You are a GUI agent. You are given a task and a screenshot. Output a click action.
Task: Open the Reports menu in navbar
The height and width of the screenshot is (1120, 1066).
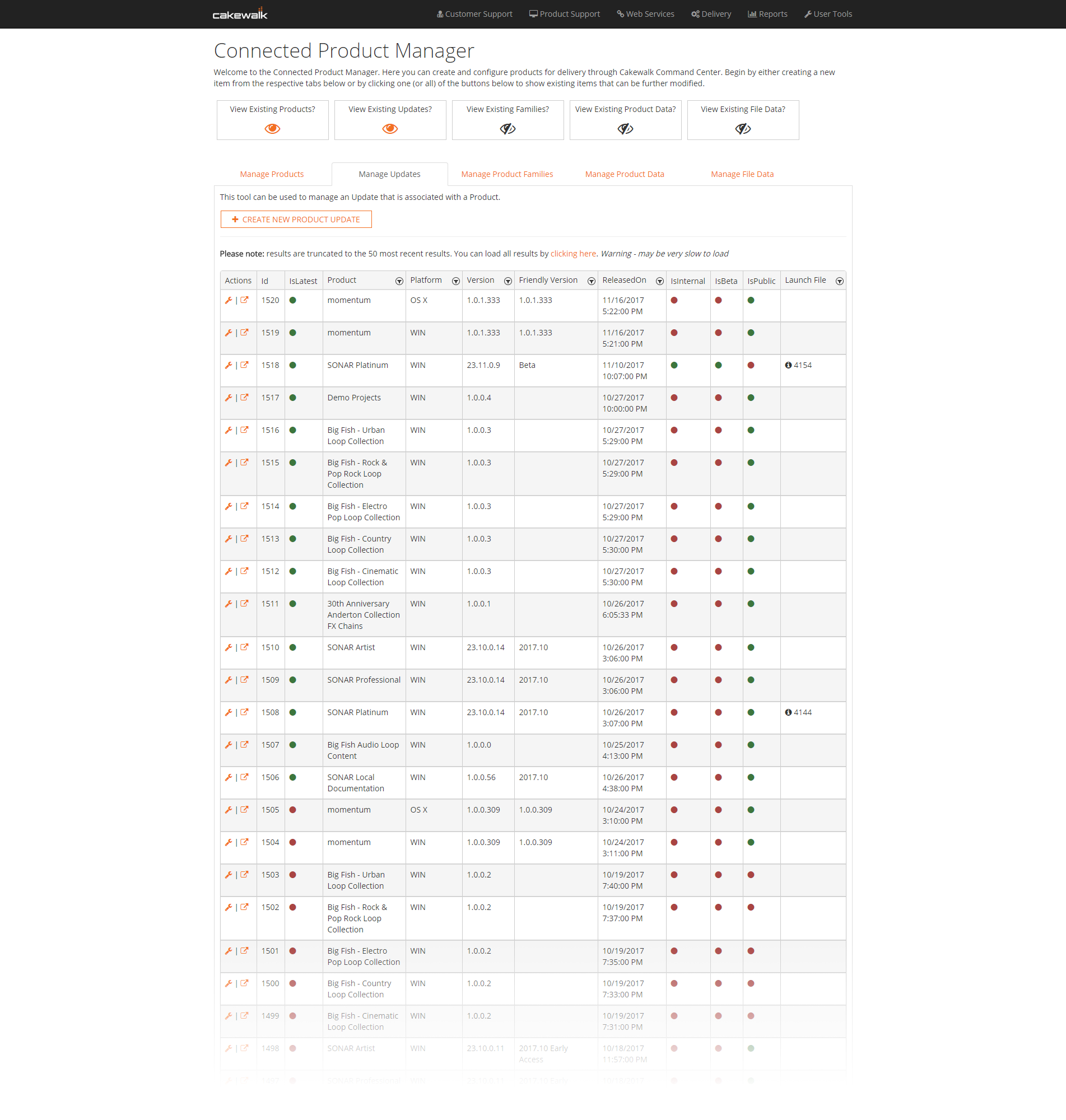(x=767, y=14)
